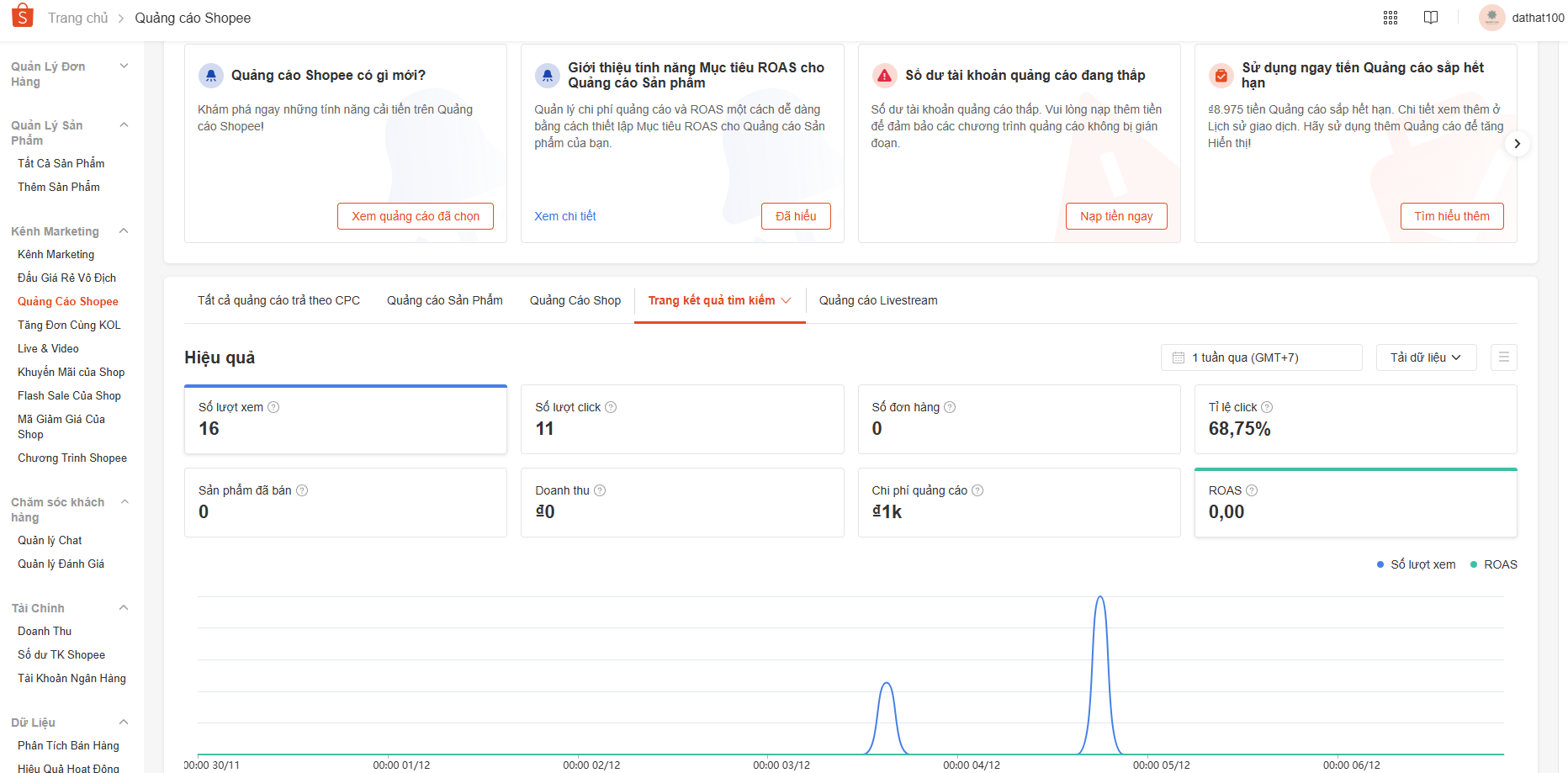Open Đấu Giá Rẻ Vô Địch sidebar item
The image size is (1568, 773).
pos(67,278)
